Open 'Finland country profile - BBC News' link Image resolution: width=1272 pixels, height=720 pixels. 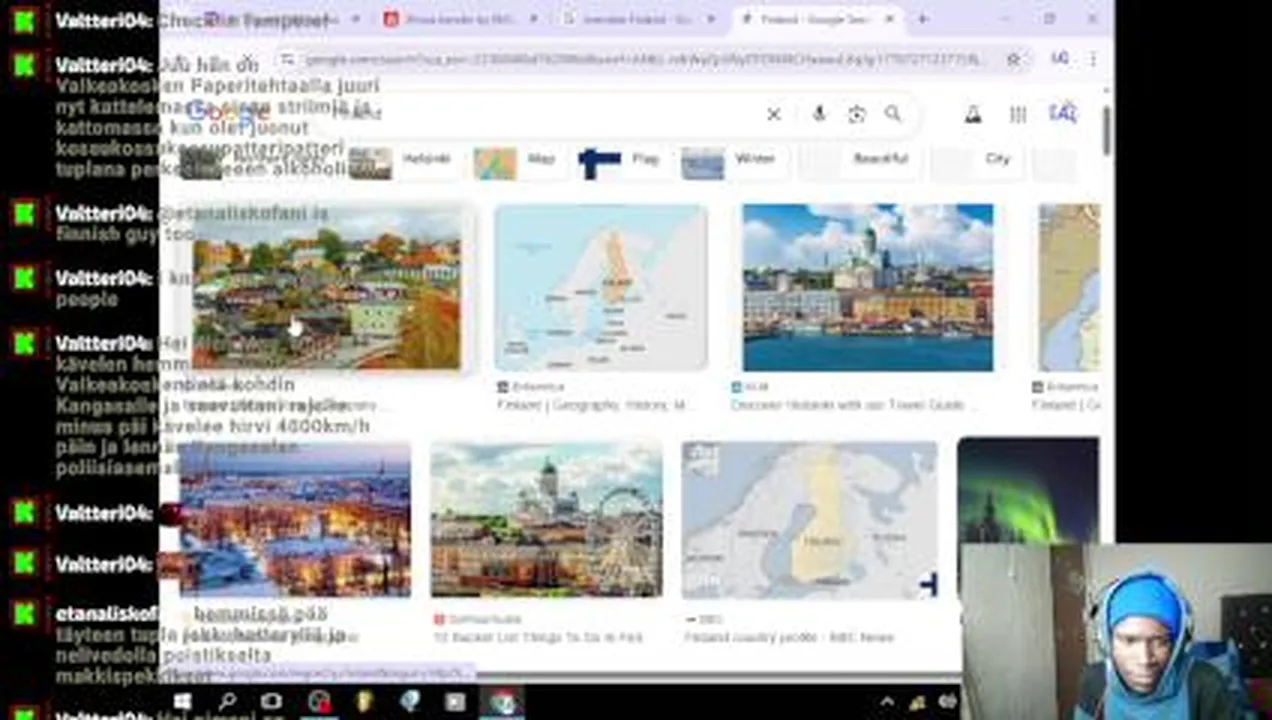pos(789,637)
